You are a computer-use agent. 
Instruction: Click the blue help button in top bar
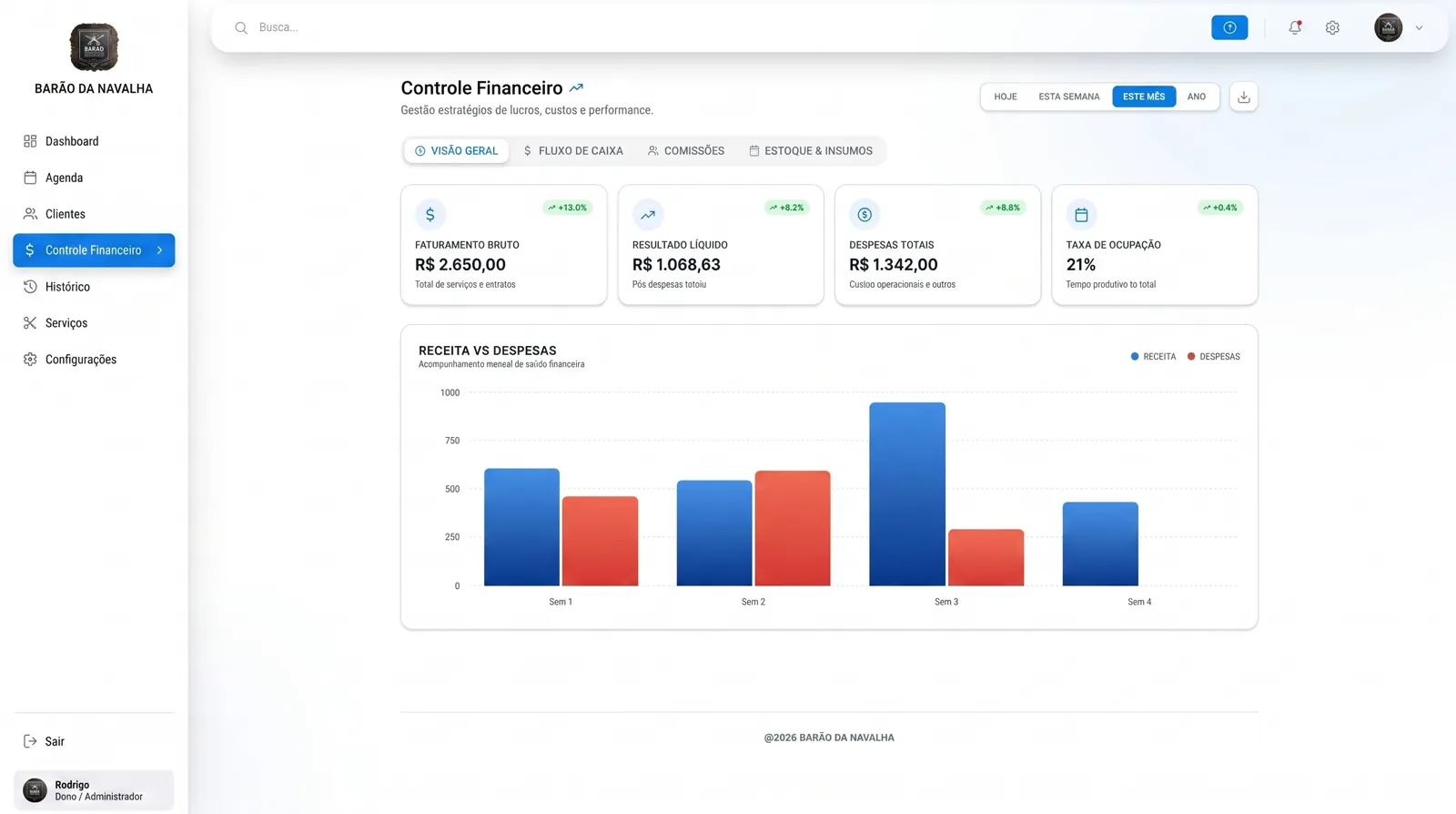click(1229, 27)
